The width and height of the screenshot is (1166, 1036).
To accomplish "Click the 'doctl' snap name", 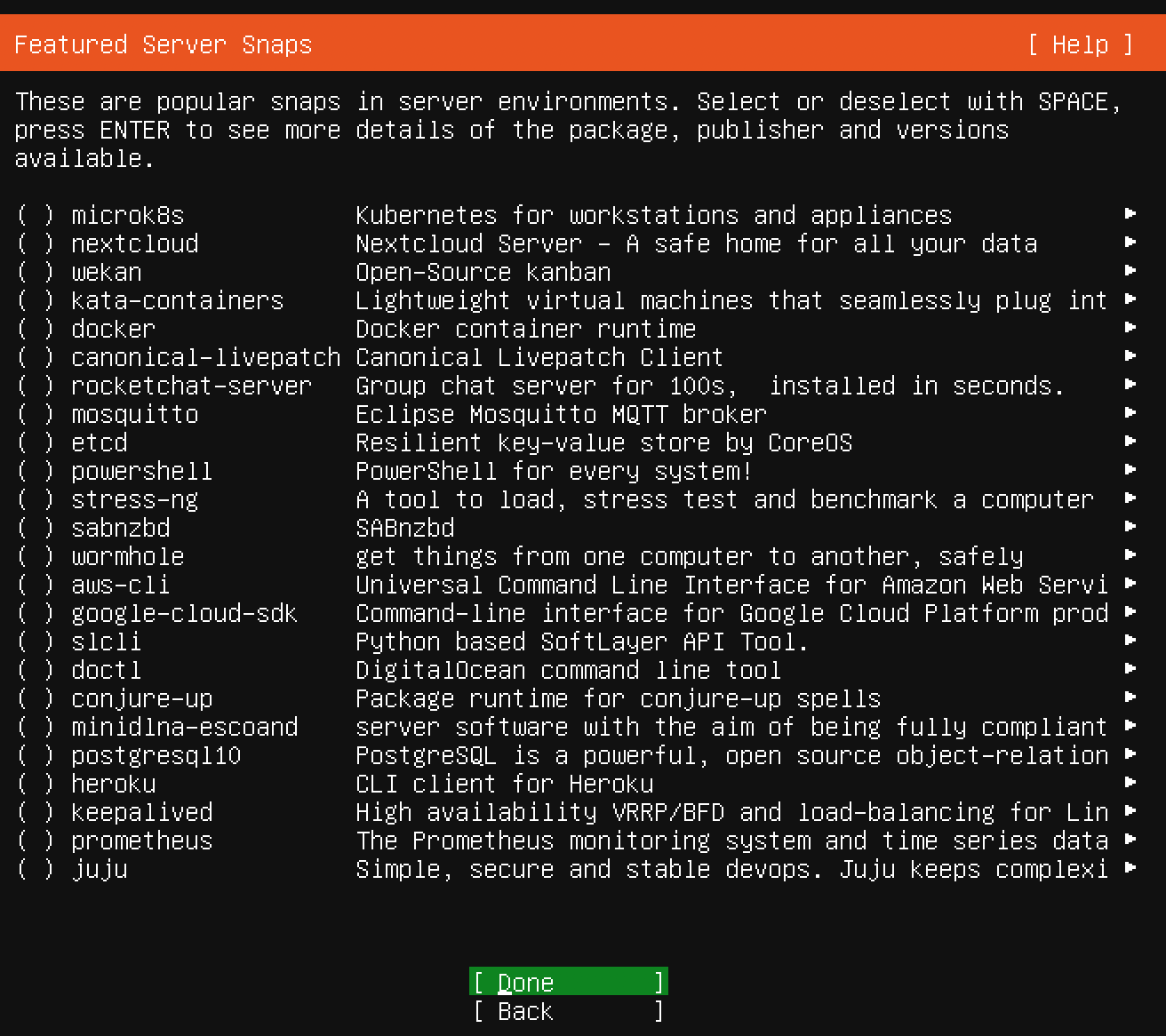I will tap(107, 670).
